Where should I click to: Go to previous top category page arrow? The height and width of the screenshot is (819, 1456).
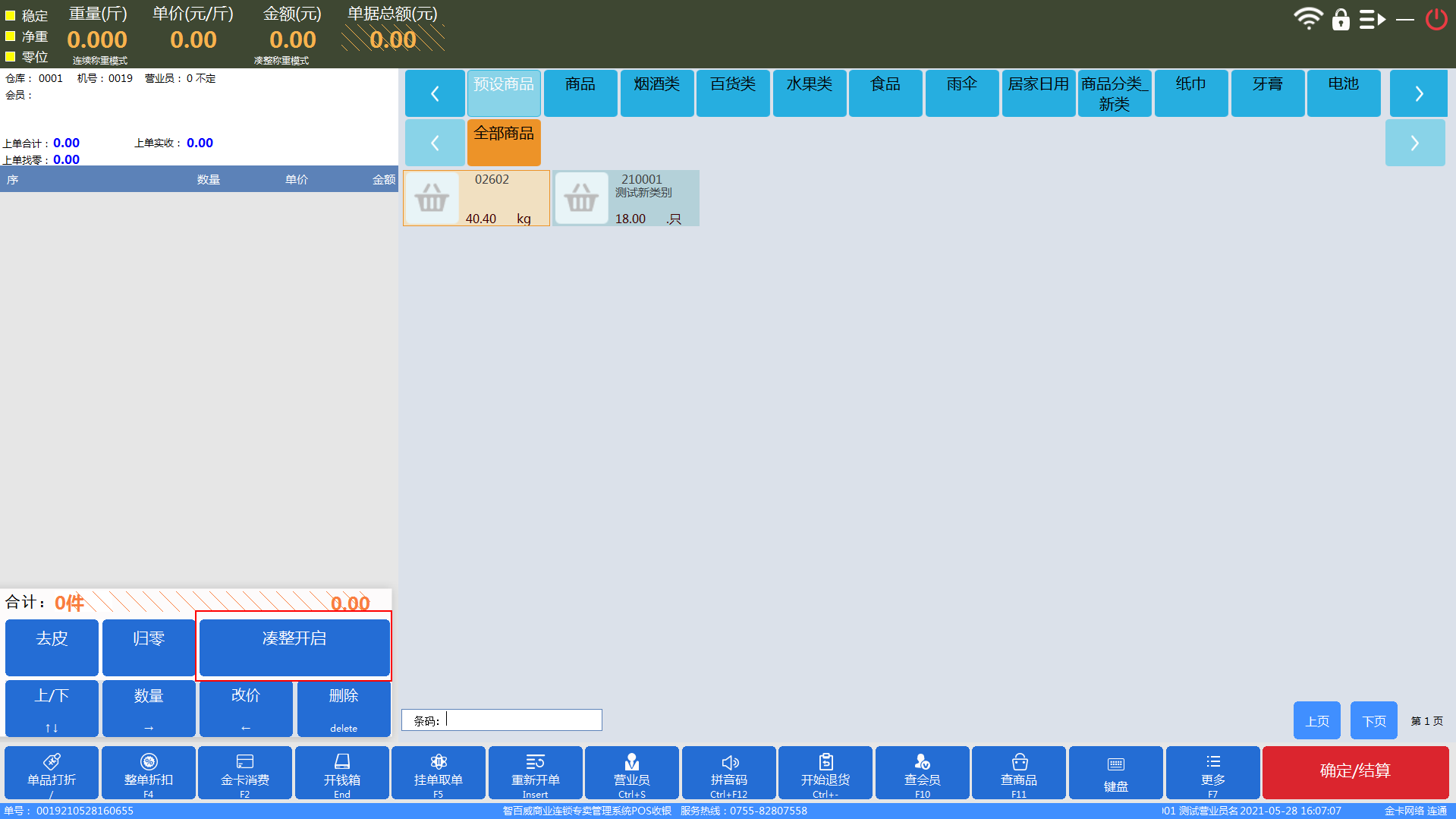(x=435, y=93)
